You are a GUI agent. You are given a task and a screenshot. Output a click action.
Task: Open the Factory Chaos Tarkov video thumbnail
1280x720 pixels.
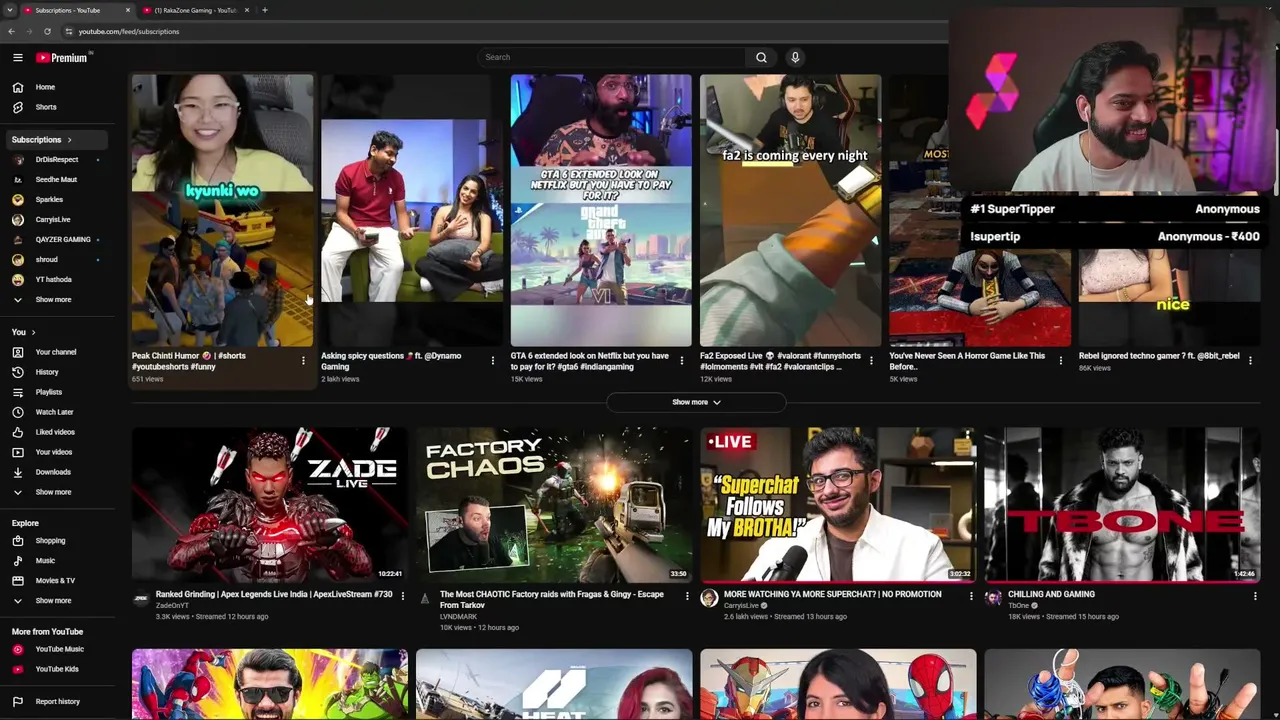[x=554, y=505]
